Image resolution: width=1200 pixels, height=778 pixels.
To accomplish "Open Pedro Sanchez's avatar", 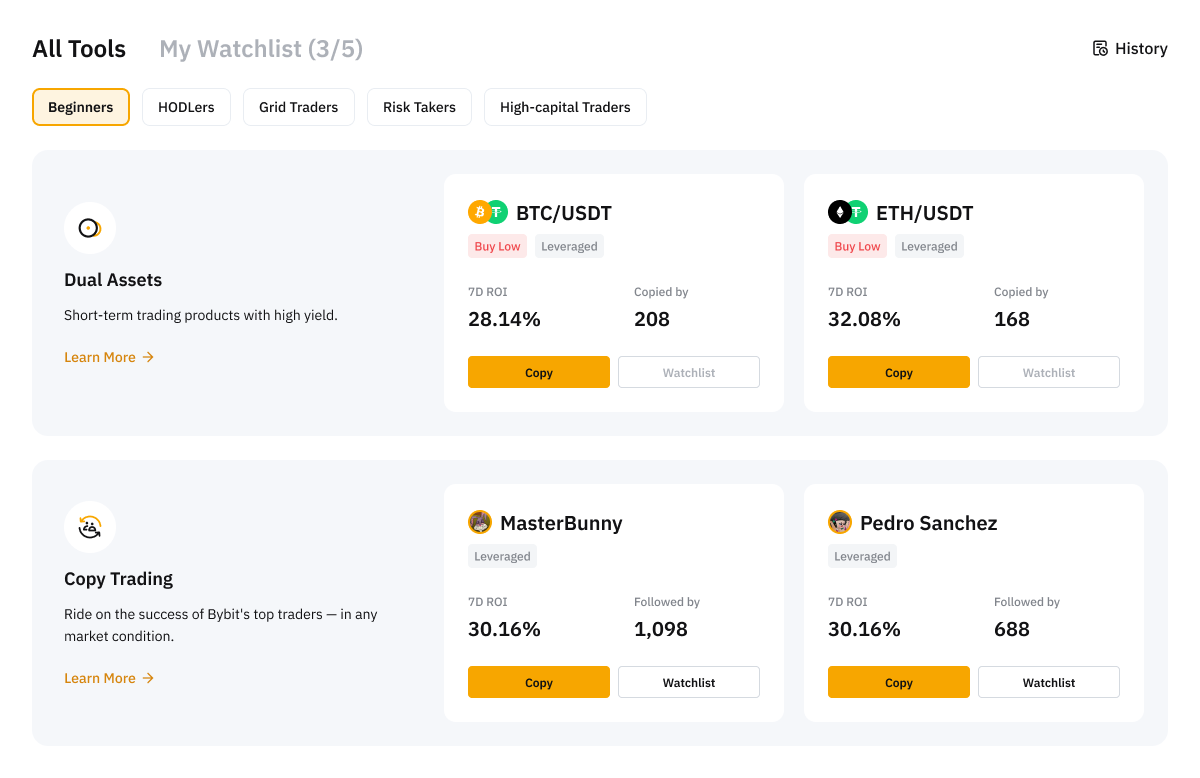I will pos(840,522).
